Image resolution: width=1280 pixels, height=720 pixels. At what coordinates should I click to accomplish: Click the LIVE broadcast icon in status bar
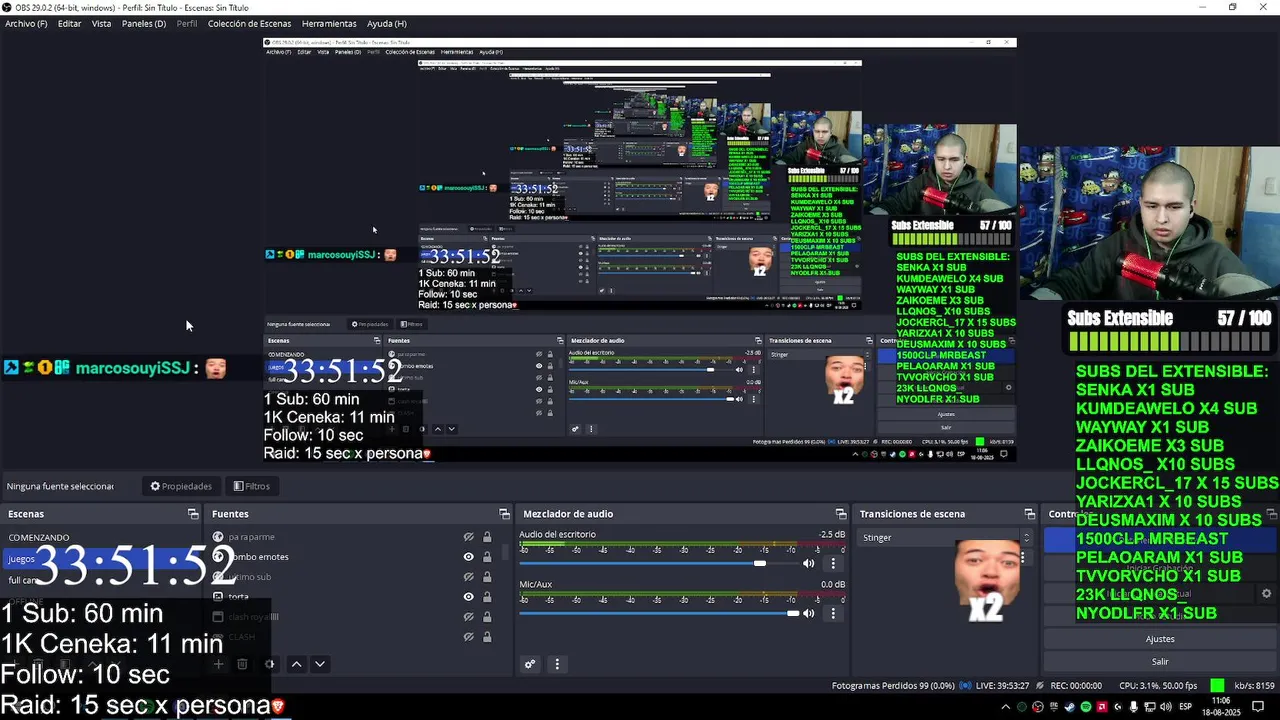pyautogui.click(x=965, y=686)
